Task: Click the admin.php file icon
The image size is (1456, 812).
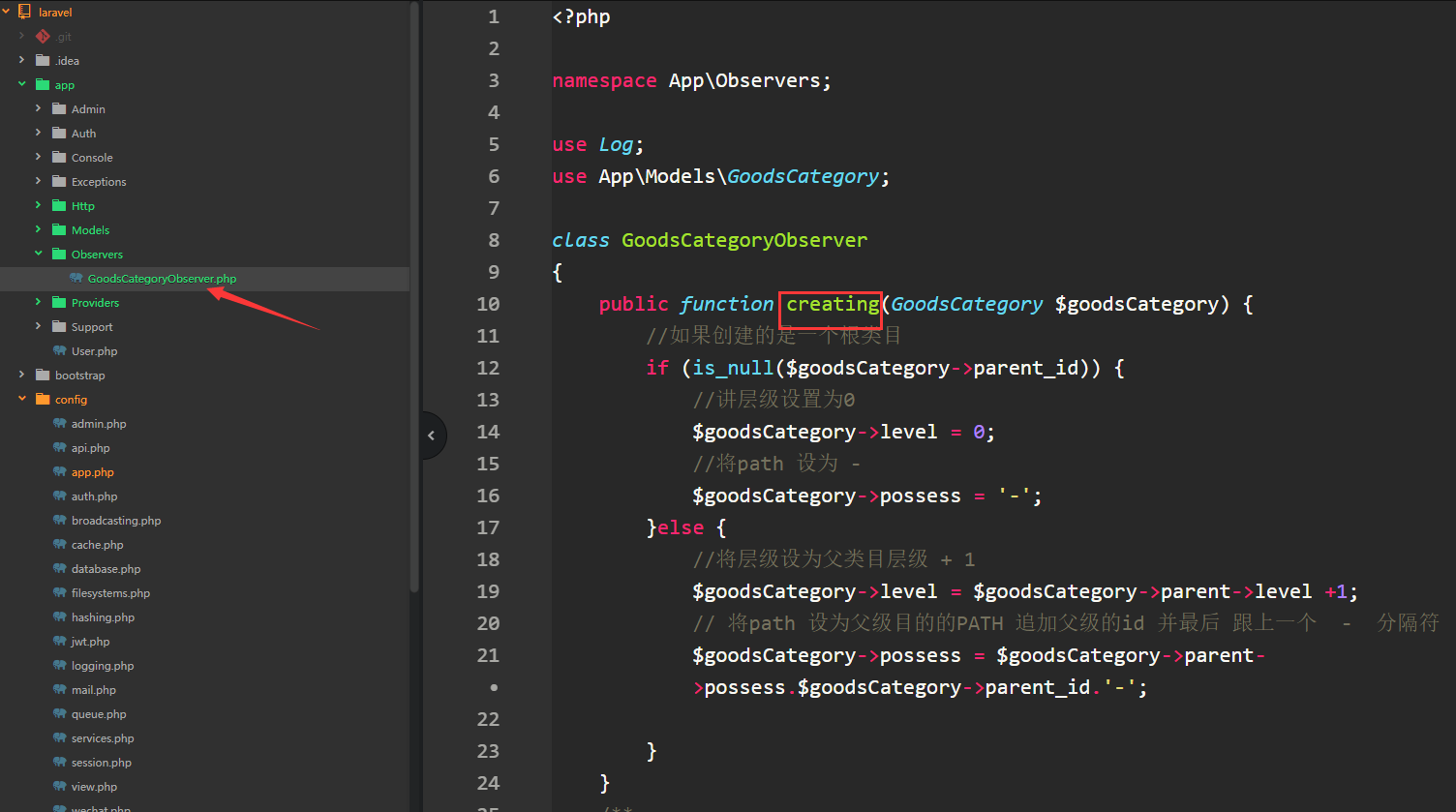Action: click(x=59, y=424)
